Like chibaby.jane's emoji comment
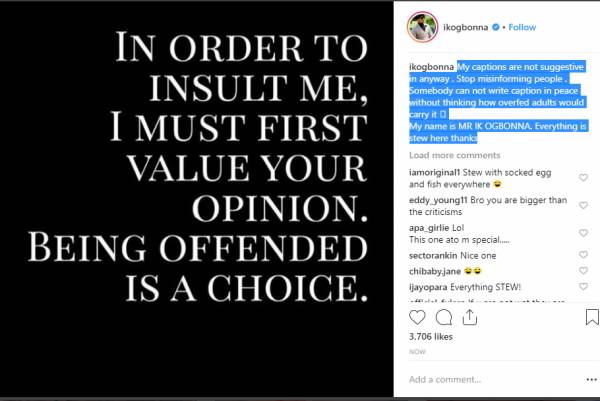600x401 pixels. coord(583,271)
